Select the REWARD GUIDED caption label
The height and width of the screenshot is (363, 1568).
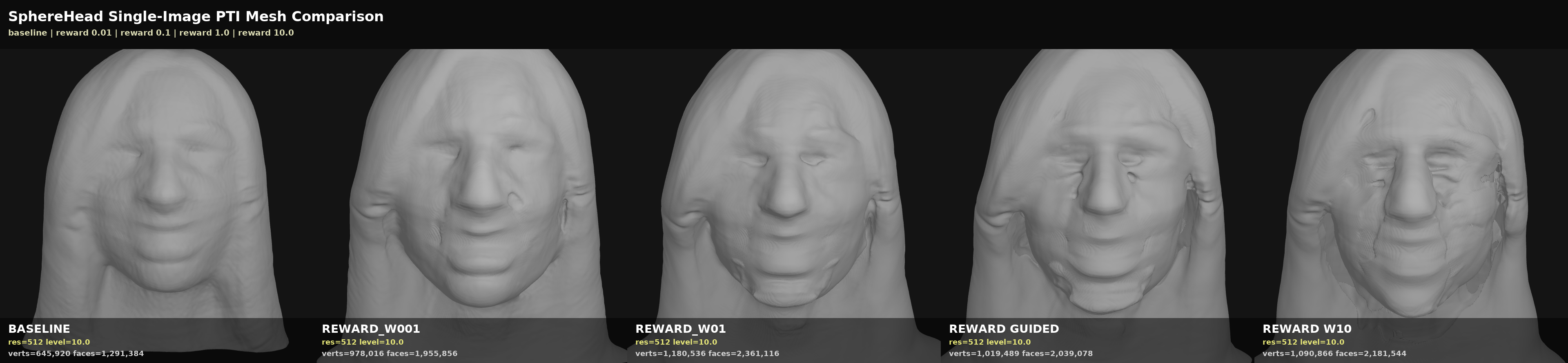[x=1004, y=329]
